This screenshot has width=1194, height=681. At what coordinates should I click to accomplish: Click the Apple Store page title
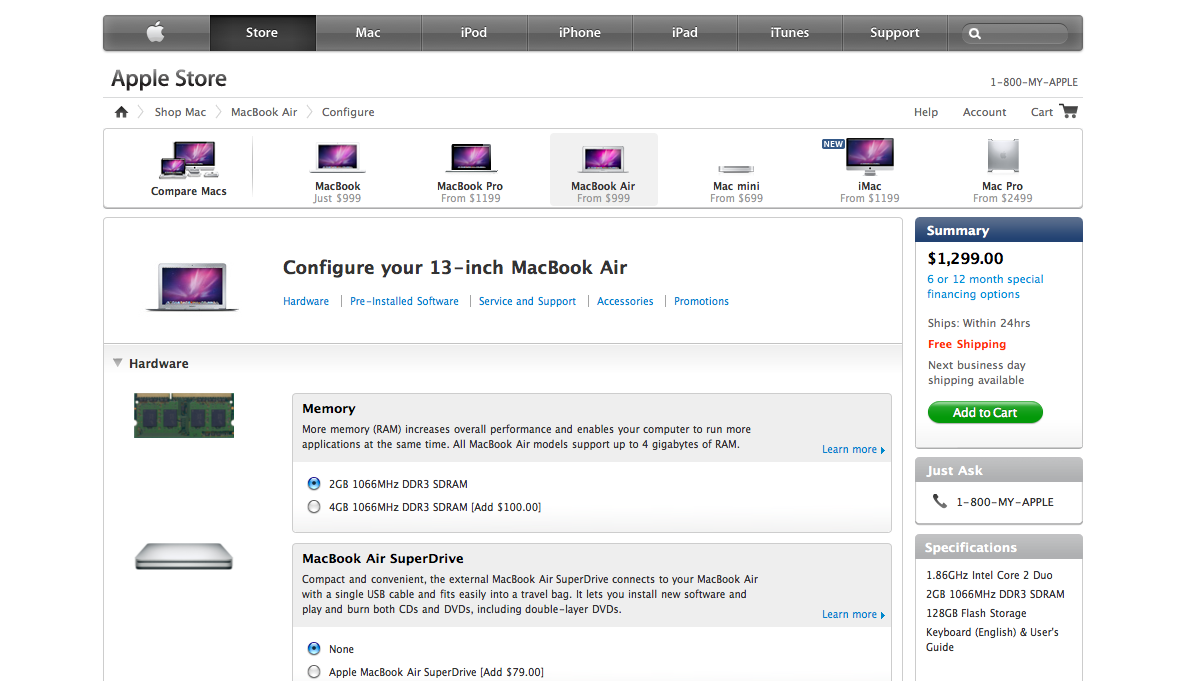click(x=169, y=78)
